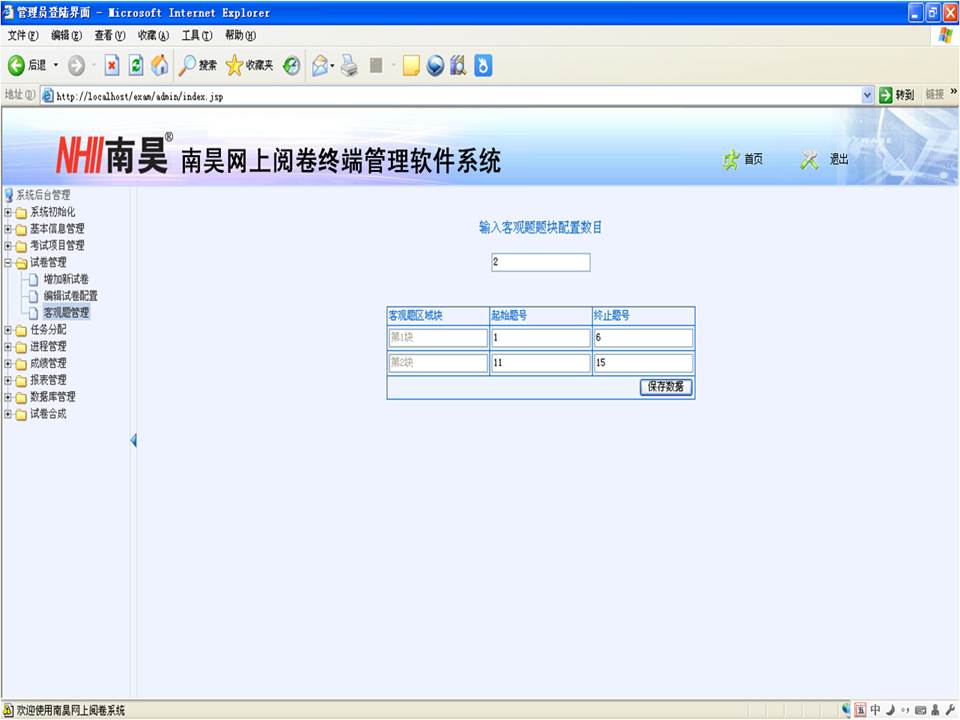Click the 首页 home link in header

click(x=744, y=160)
